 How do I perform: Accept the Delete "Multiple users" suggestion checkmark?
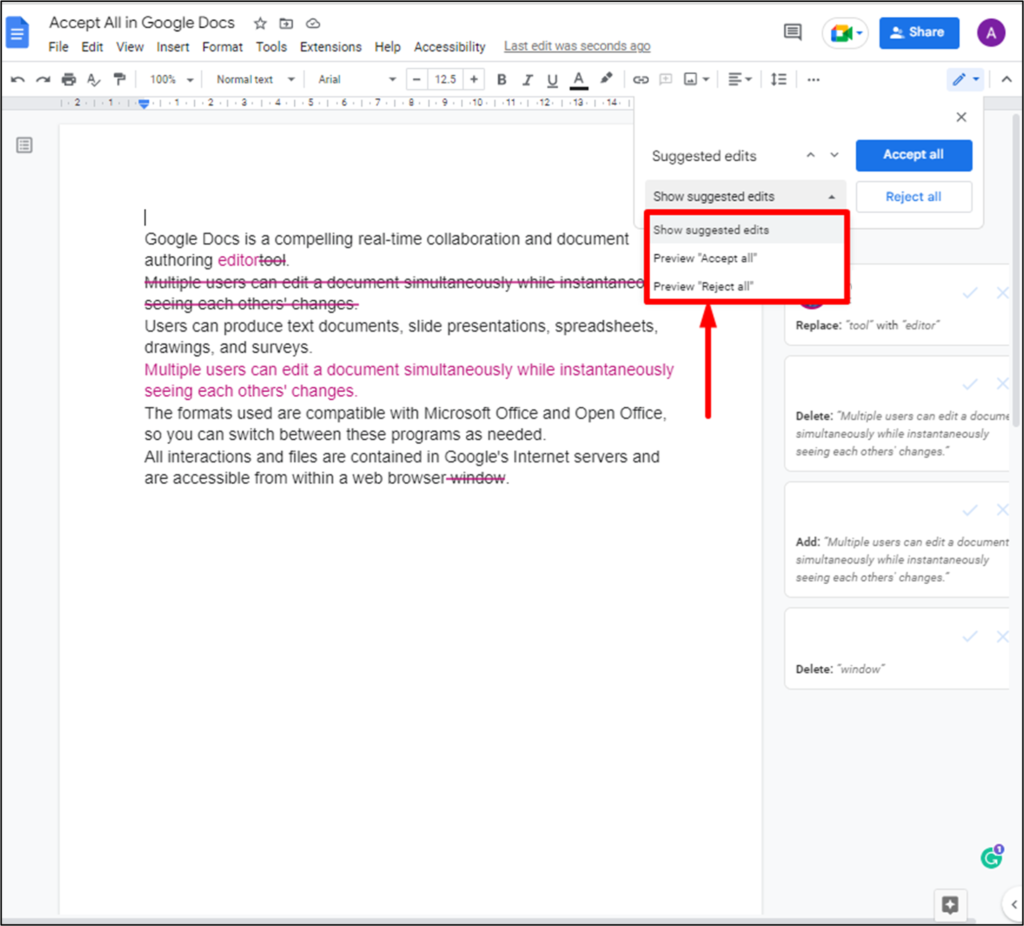coord(970,384)
